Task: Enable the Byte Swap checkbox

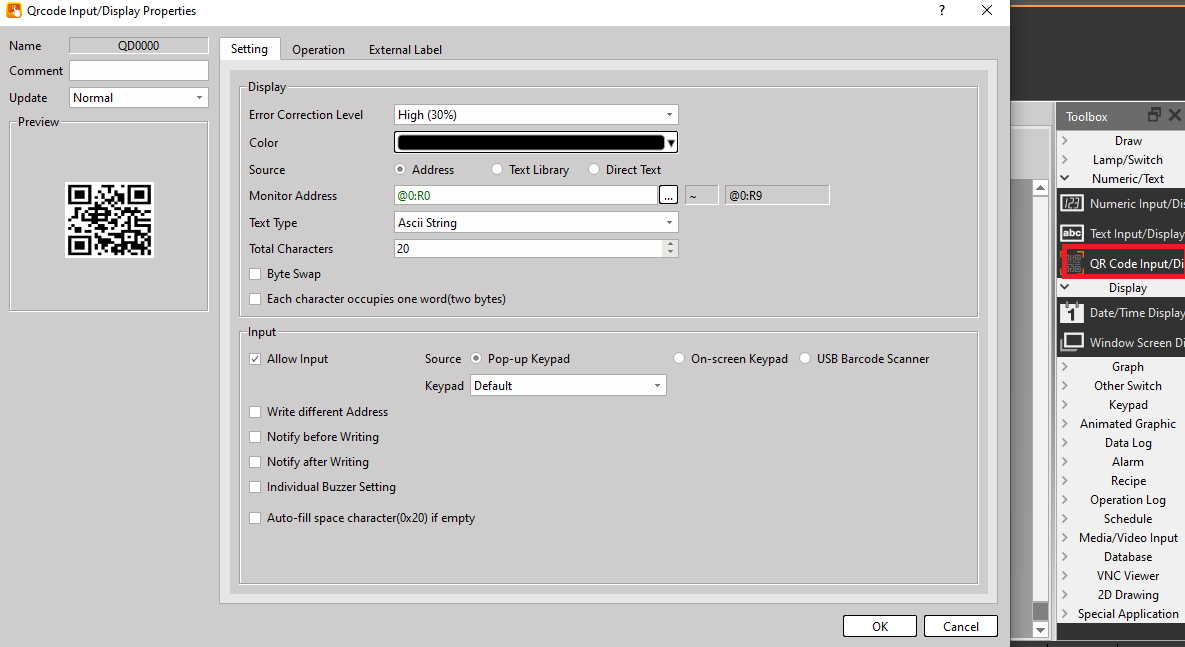Action: coord(255,274)
